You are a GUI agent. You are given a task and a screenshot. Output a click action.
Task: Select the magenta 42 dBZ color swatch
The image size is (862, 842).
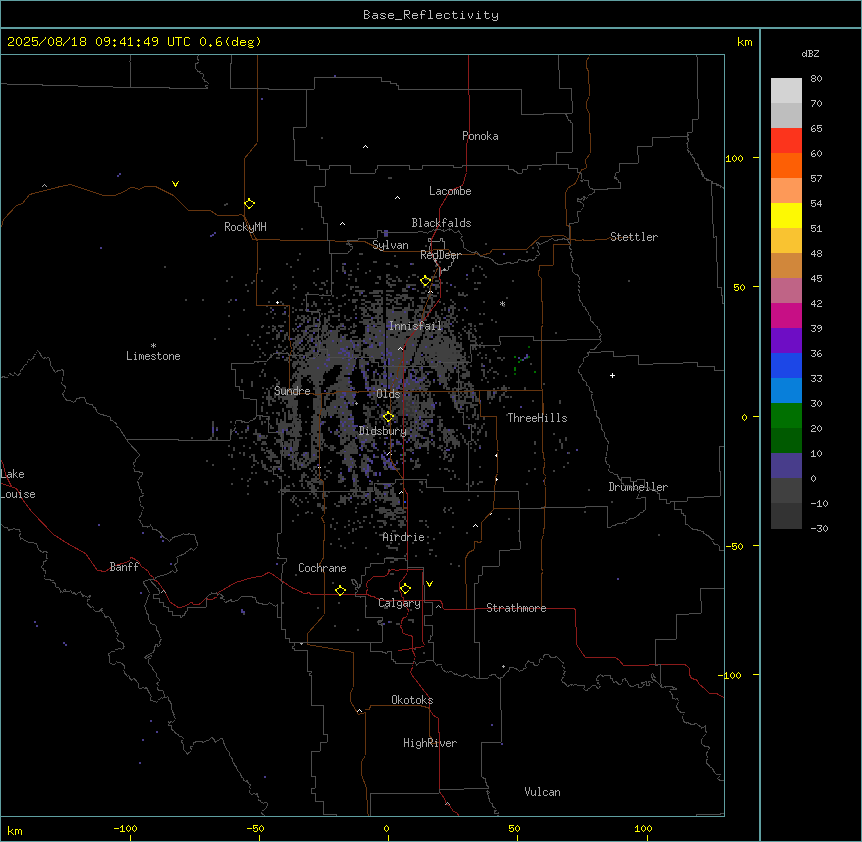click(x=786, y=315)
